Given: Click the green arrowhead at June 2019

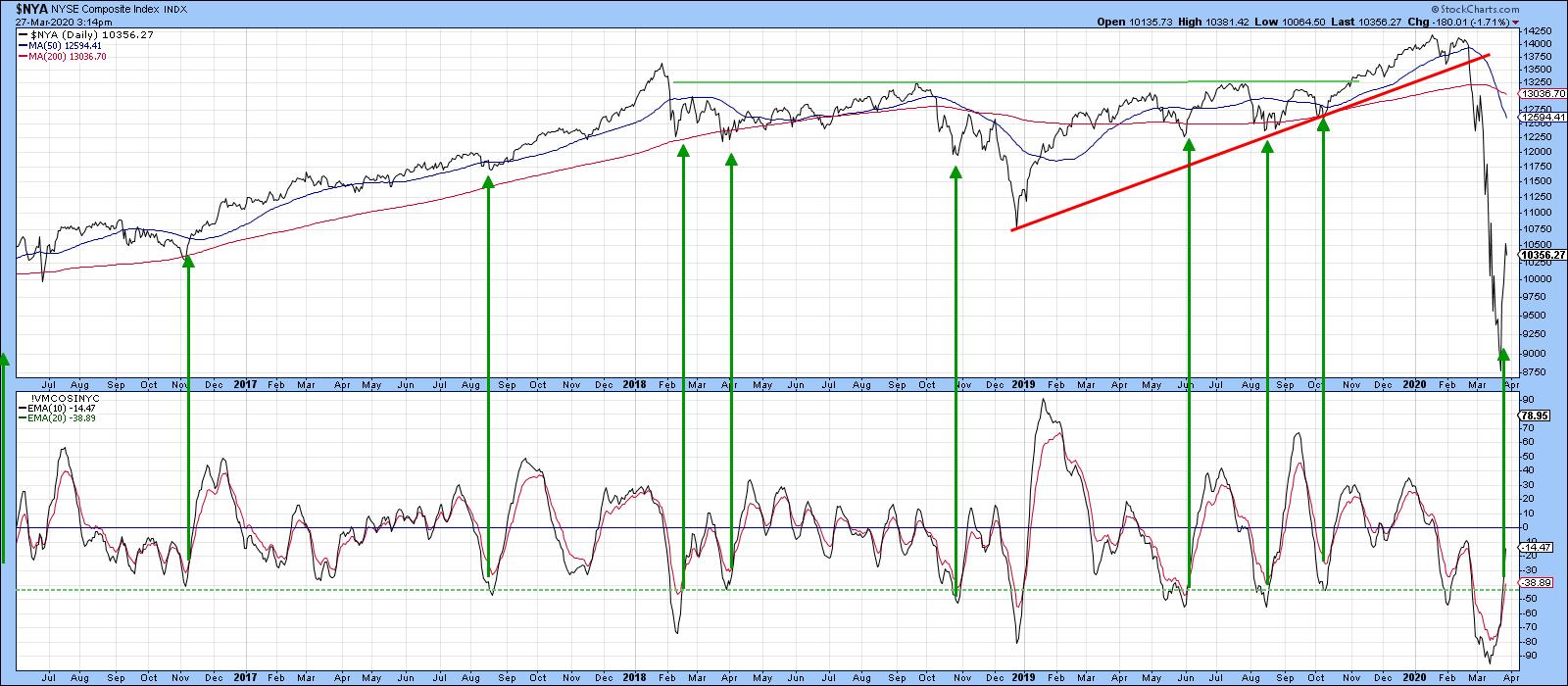Looking at the screenshot, I should pos(1189,144).
